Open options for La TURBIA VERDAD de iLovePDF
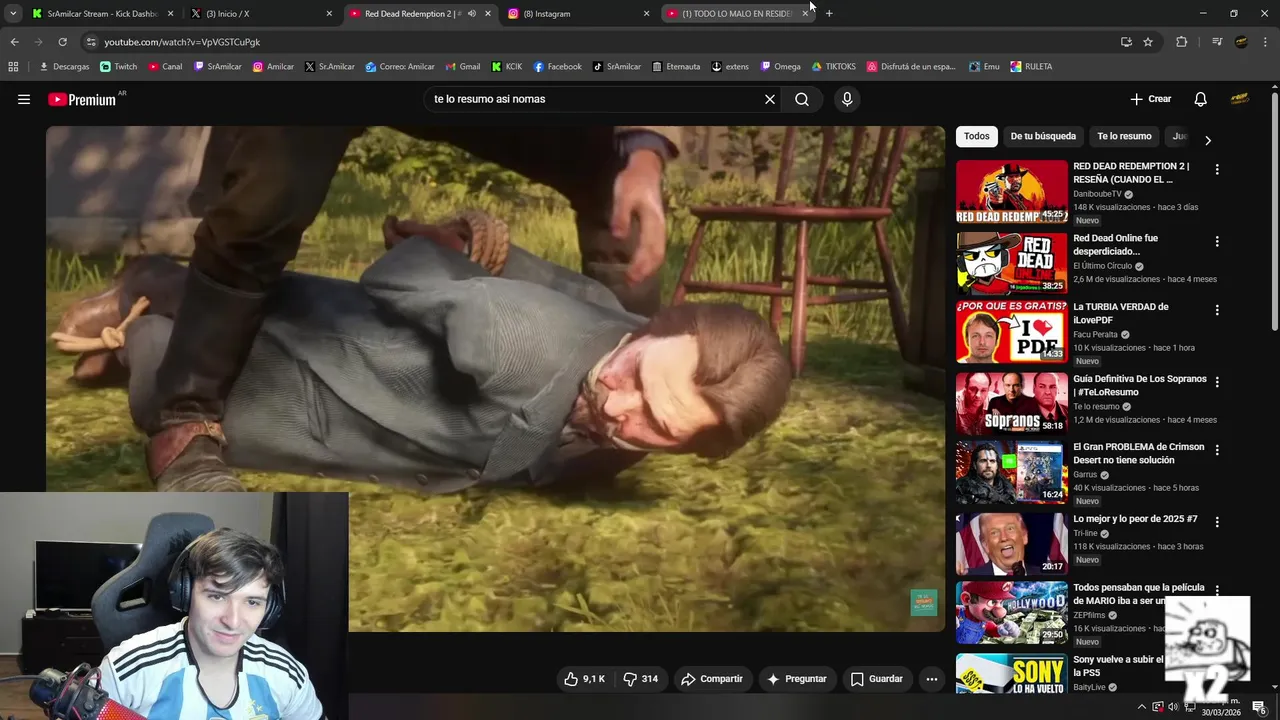This screenshot has height=720, width=1280. coord(1217,310)
